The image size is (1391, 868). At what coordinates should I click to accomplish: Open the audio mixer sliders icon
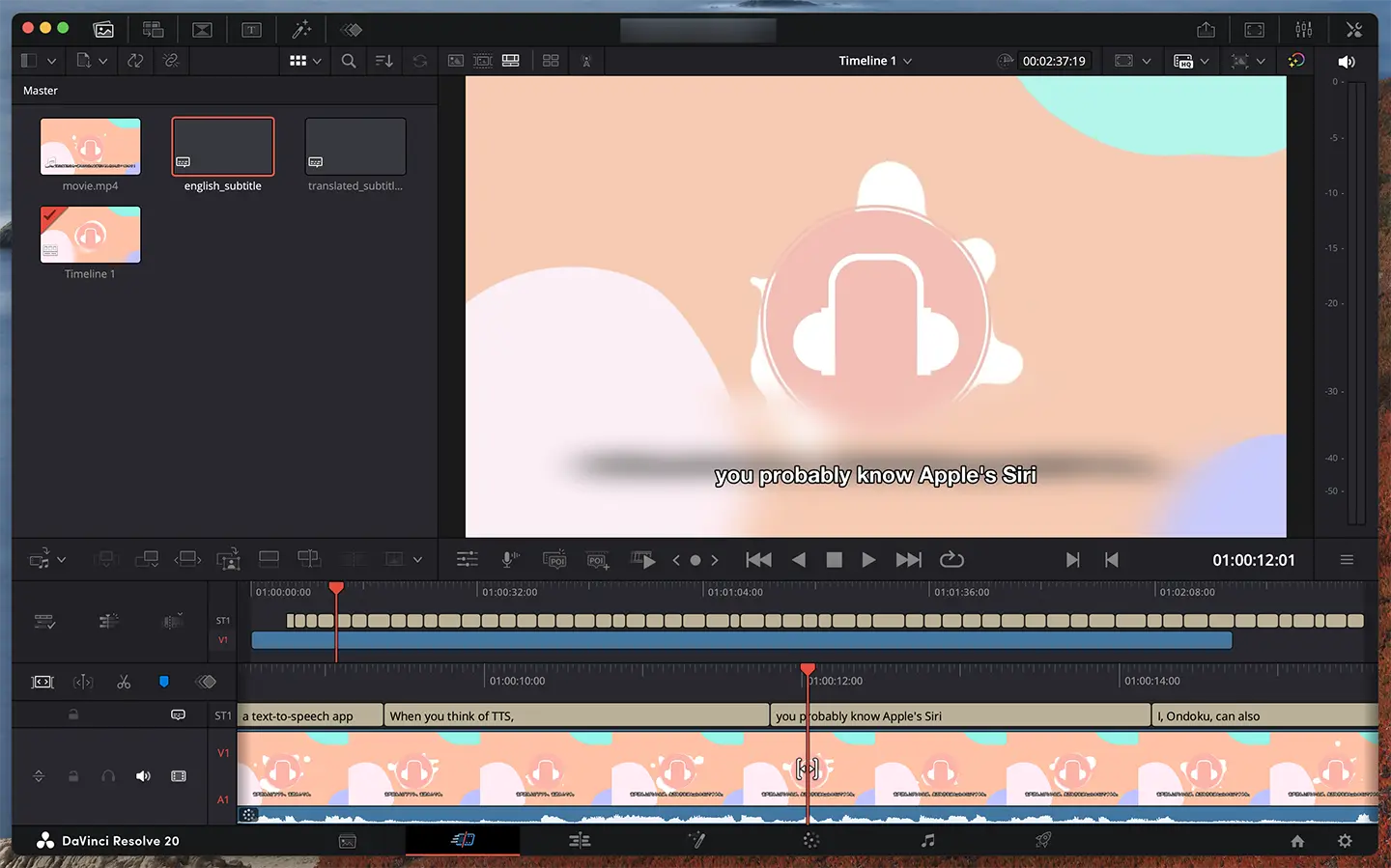pyautogui.click(x=1304, y=30)
